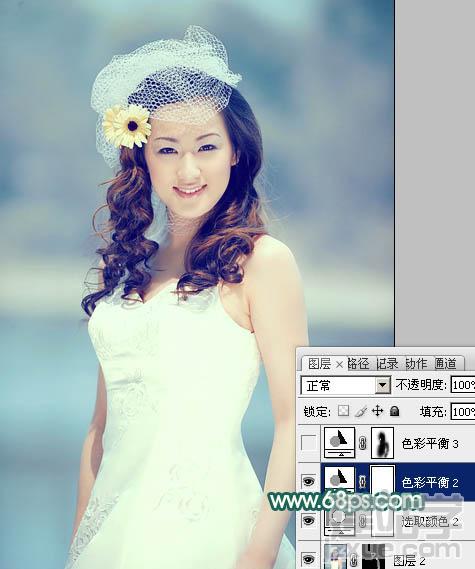The height and width of the screenshot is (569, 475).
Task: Open the 正常 blend mode dropdown
Action: (346, 385)
